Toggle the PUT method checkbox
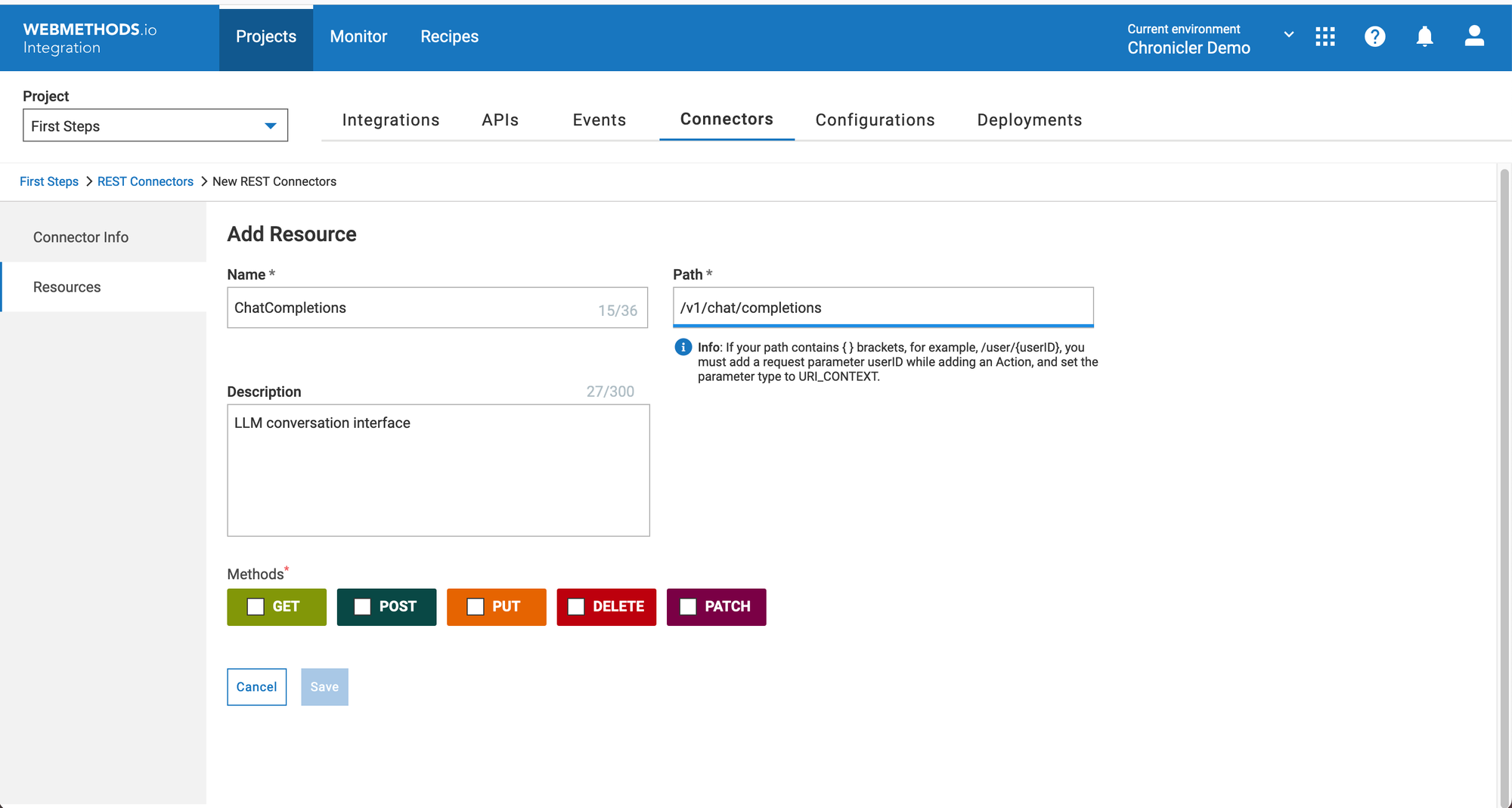This screenshot has width=1512, height=808. pos(476,607)
